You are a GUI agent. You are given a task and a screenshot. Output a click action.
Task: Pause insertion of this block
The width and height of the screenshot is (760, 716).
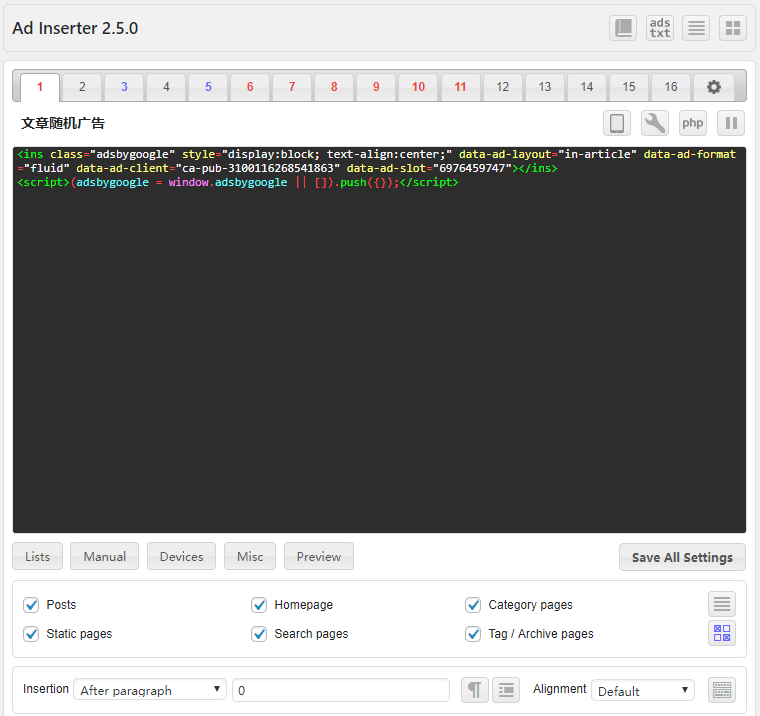click(731, 123)
